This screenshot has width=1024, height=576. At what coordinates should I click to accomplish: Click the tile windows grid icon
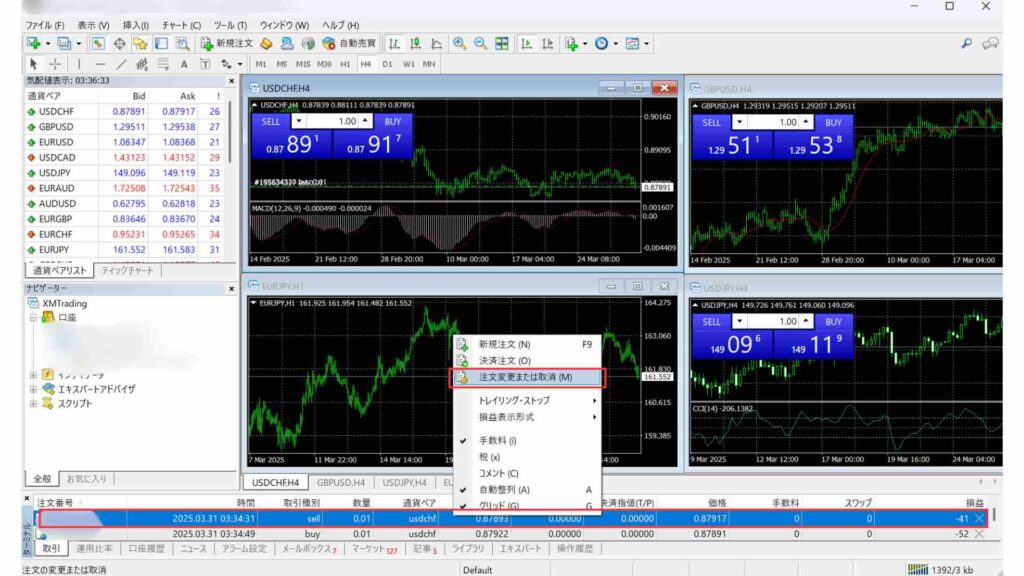coord(502,43)
